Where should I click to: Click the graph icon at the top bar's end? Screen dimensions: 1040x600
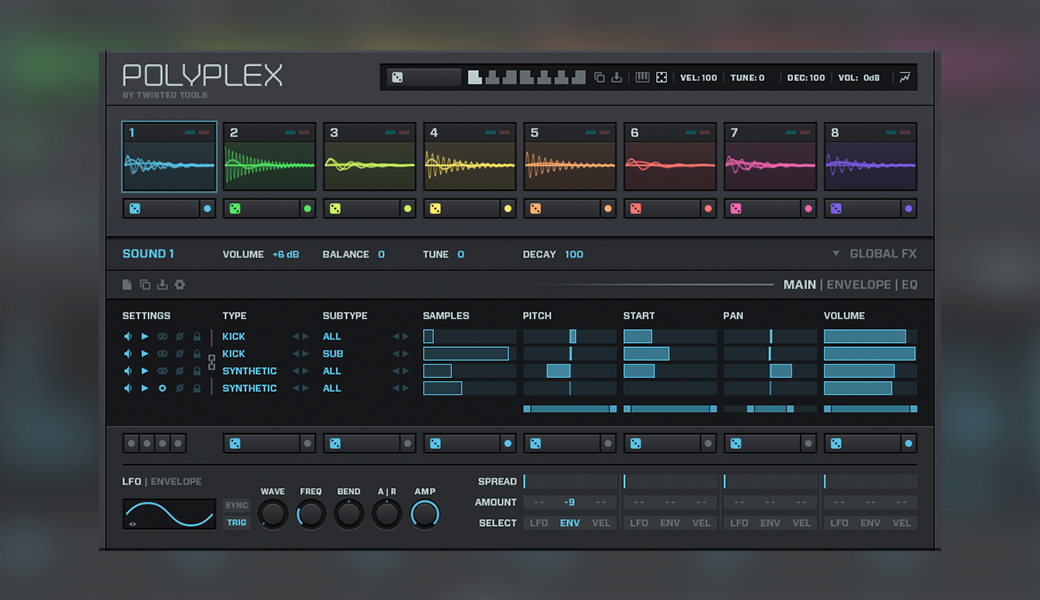[x=905, y=78]
